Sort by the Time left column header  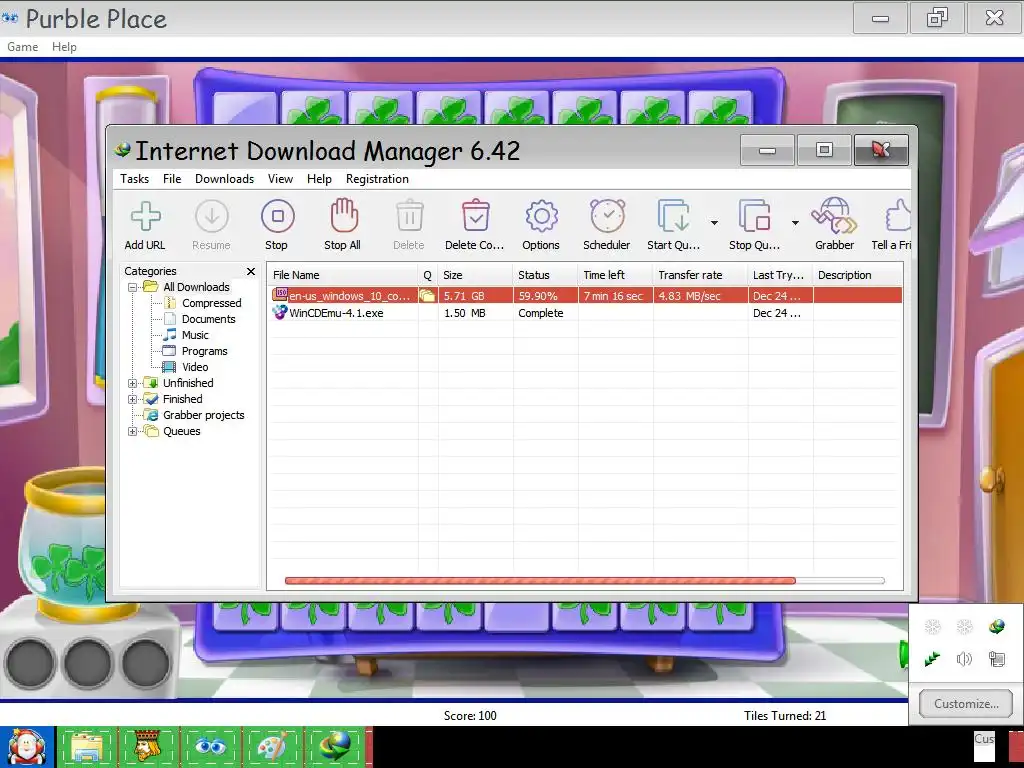[x=615, y=275]
